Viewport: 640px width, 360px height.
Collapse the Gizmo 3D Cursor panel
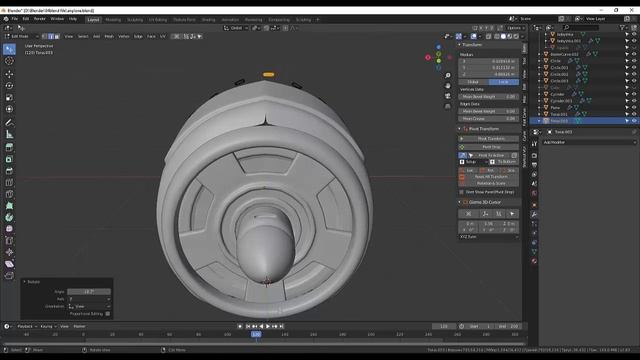(460, 202)
